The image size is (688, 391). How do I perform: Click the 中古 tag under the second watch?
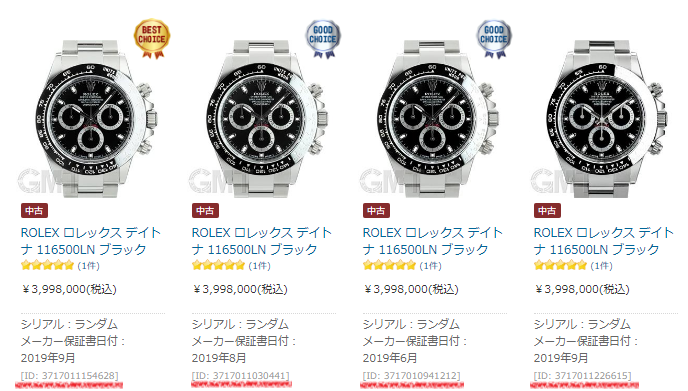pos(205,211)
